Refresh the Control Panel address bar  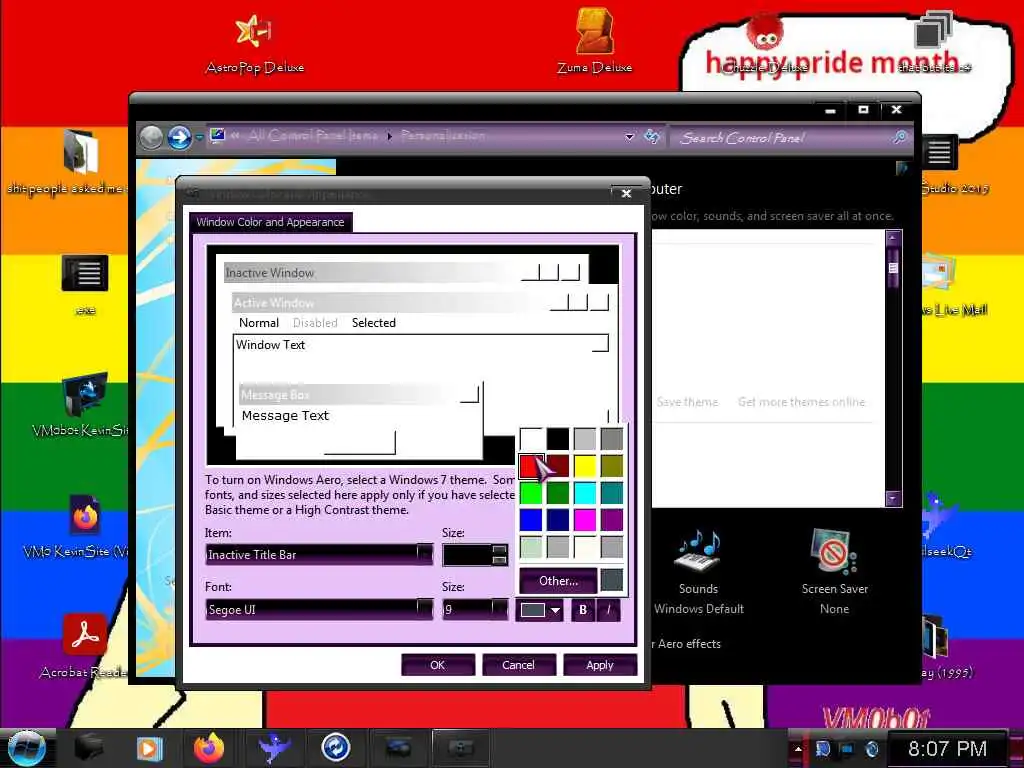pyautogui.click(x=652, y=136)
